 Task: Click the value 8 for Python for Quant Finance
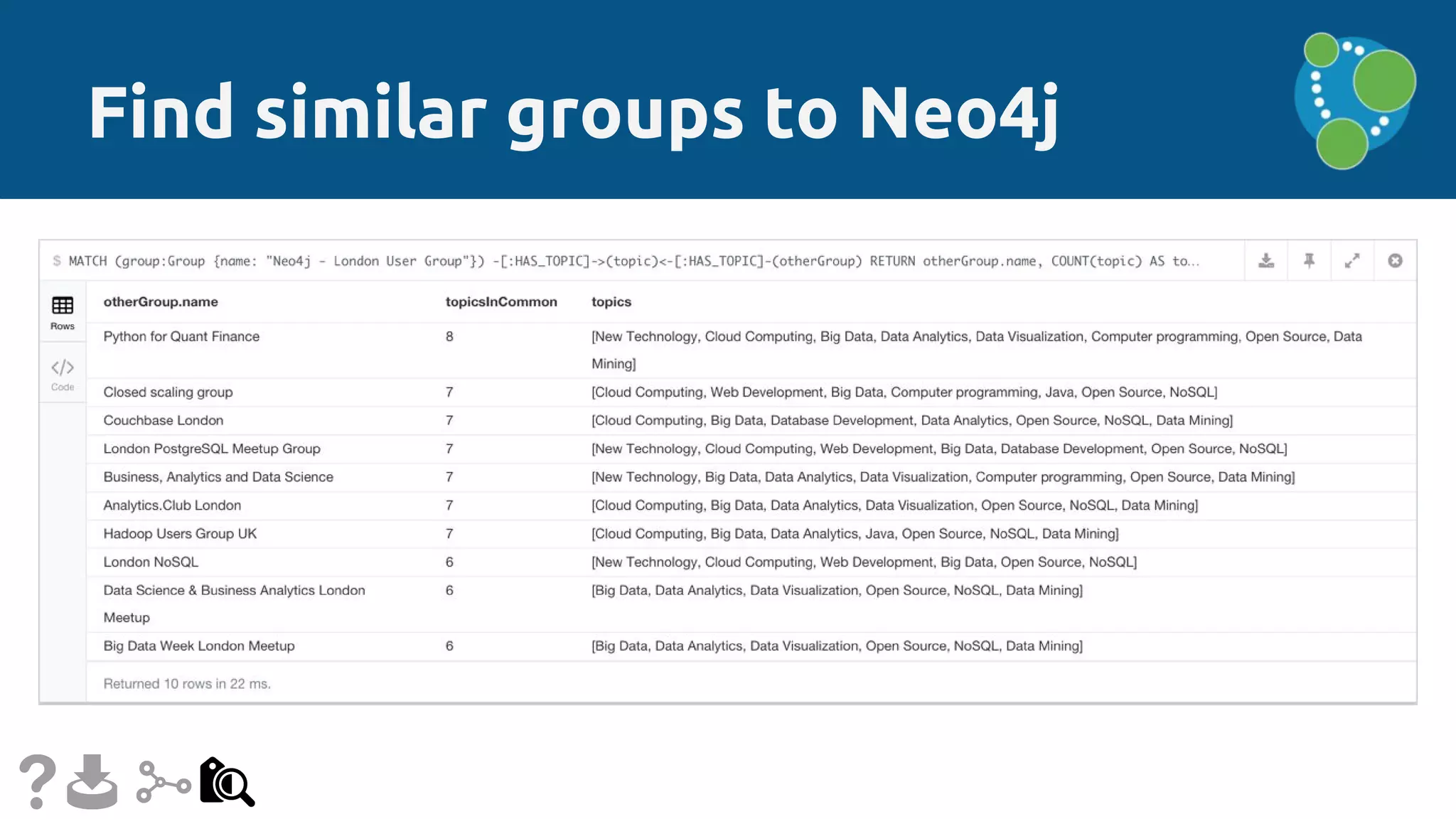(x=449, y=336)
